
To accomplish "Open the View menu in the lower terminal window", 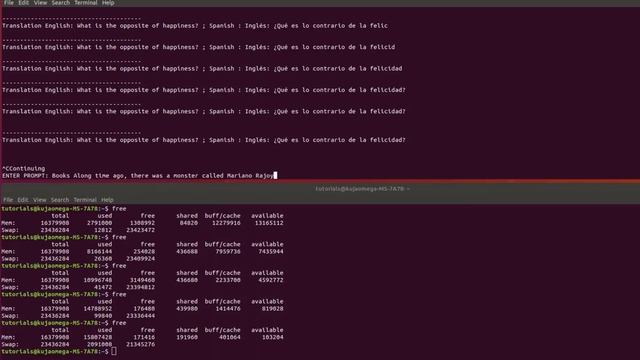I will pos(40,200).
